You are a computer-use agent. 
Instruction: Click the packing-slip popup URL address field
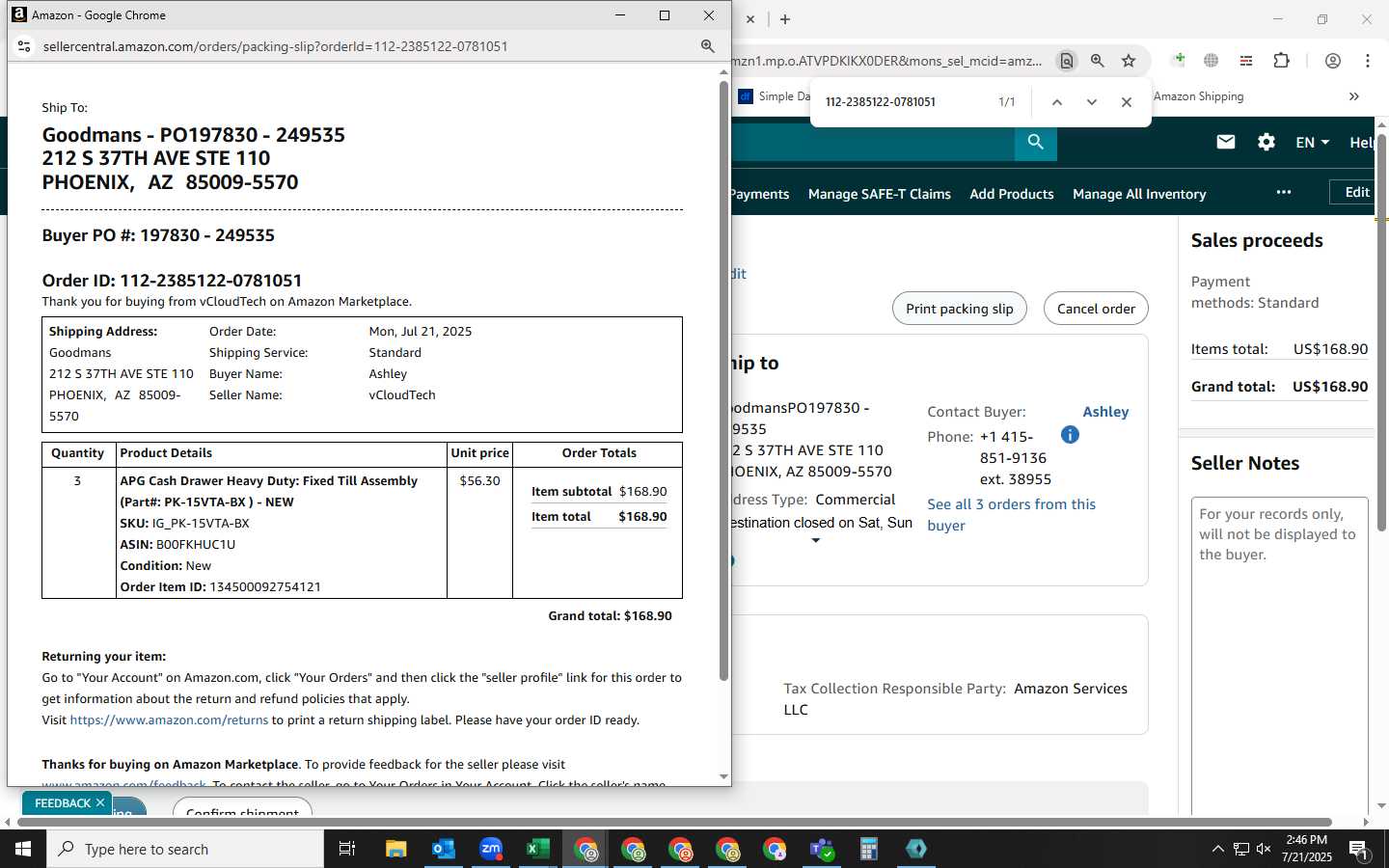[367, 46]
